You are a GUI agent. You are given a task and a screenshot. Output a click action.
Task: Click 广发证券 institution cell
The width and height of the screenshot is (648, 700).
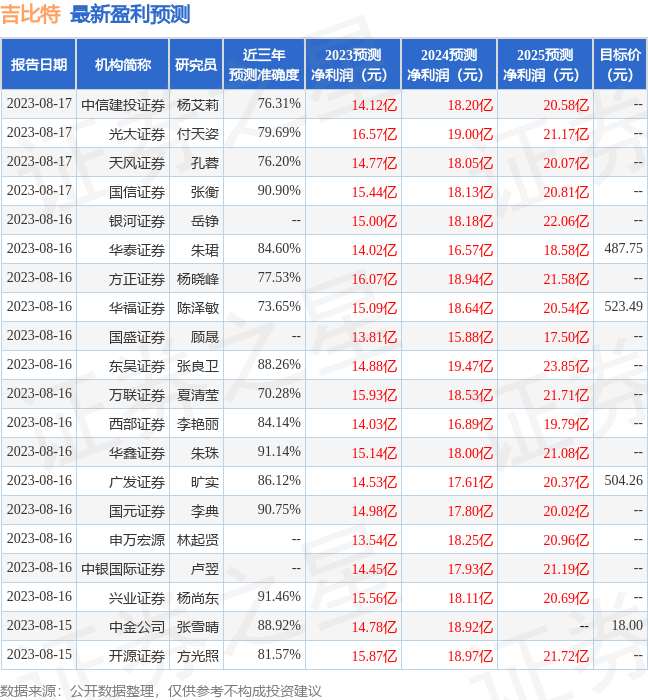[x=137, y=483]
